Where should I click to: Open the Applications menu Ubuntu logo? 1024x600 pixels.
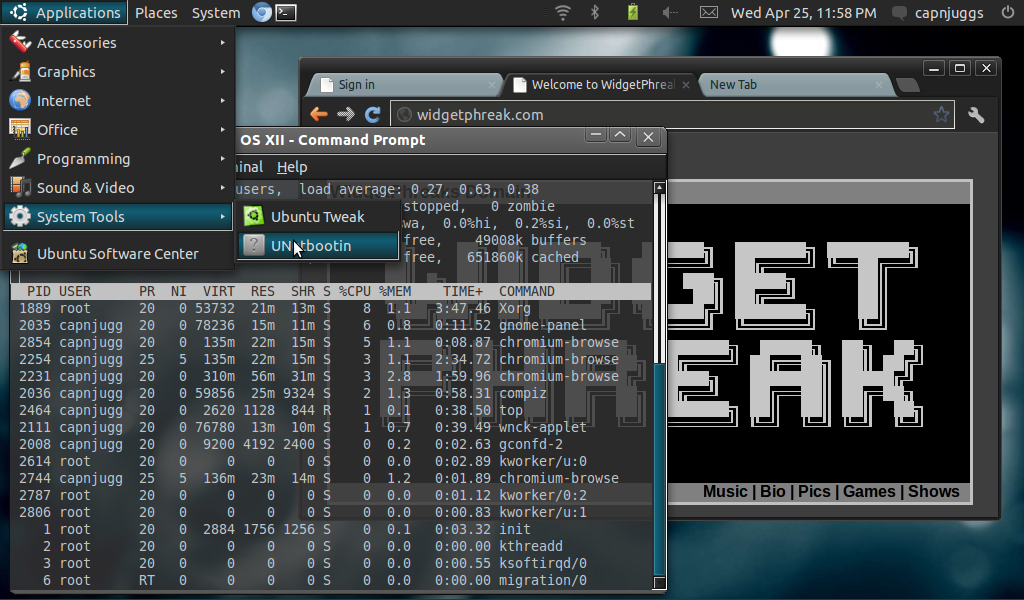(x=19, y=12)
